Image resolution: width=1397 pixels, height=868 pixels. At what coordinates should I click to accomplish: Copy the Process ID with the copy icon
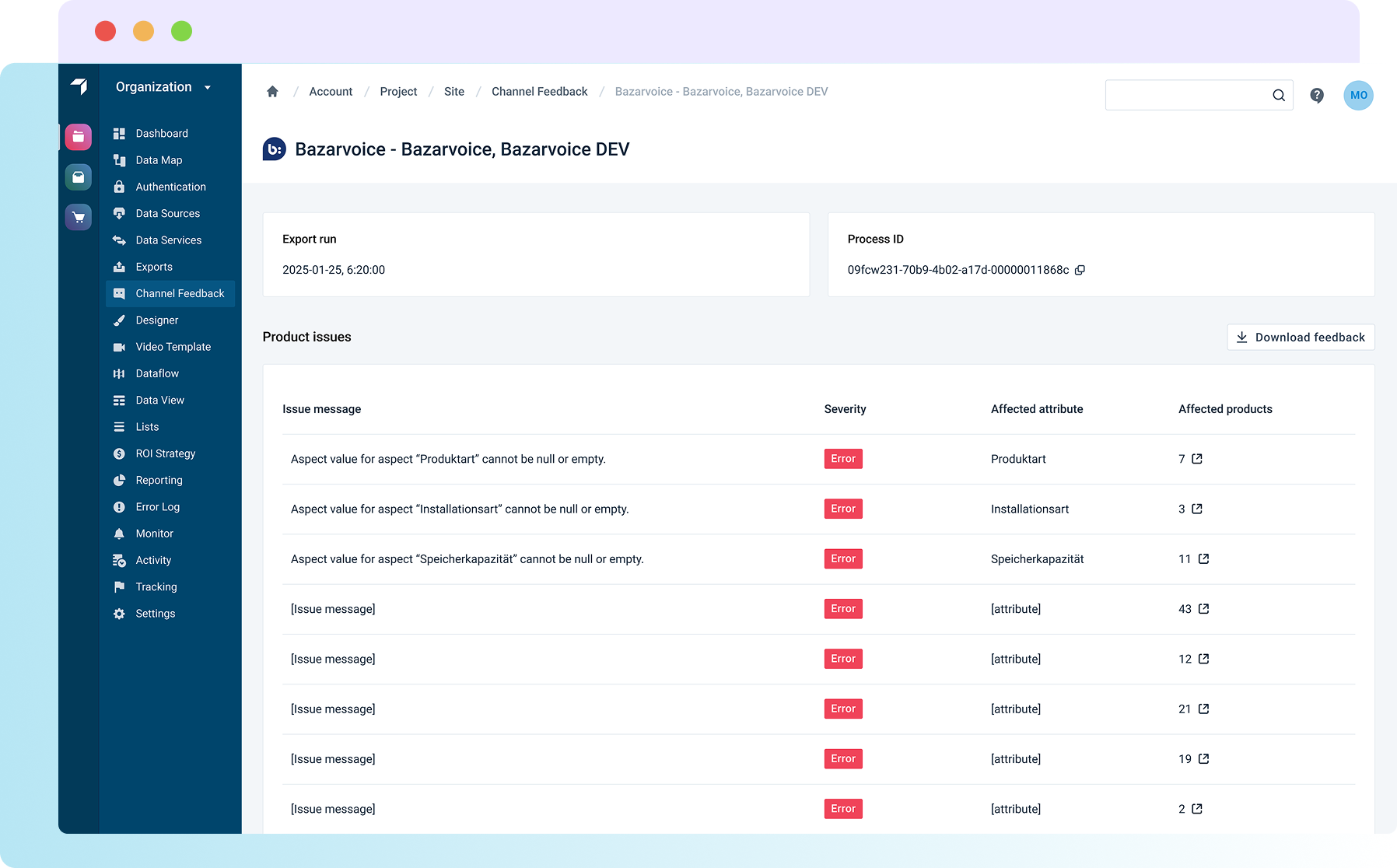[x=1080, y=270]
